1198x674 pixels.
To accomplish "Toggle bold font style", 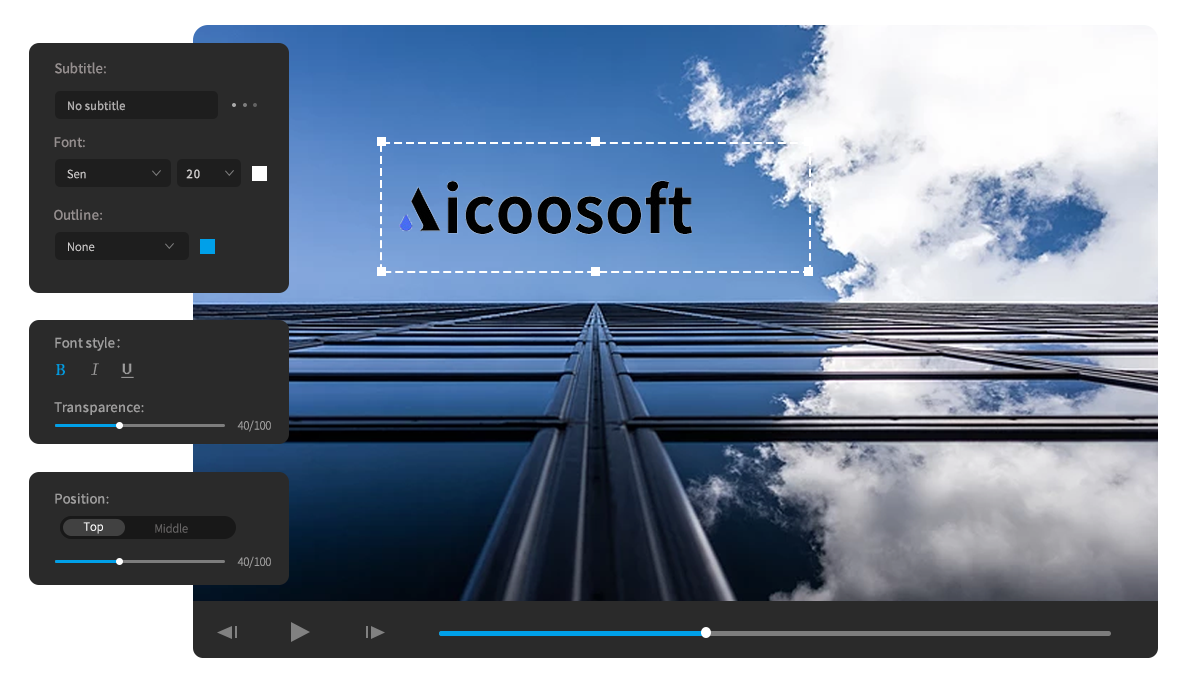I will [x=60, y=370].
